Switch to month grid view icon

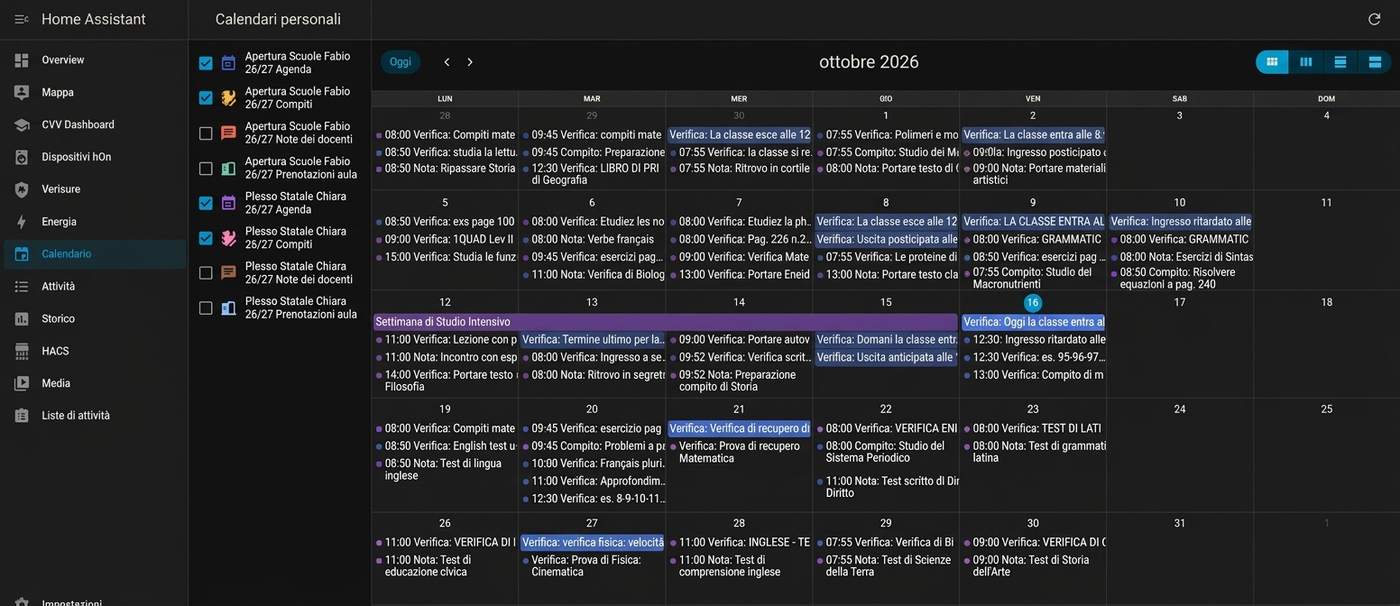click(x=1272, y=62)
